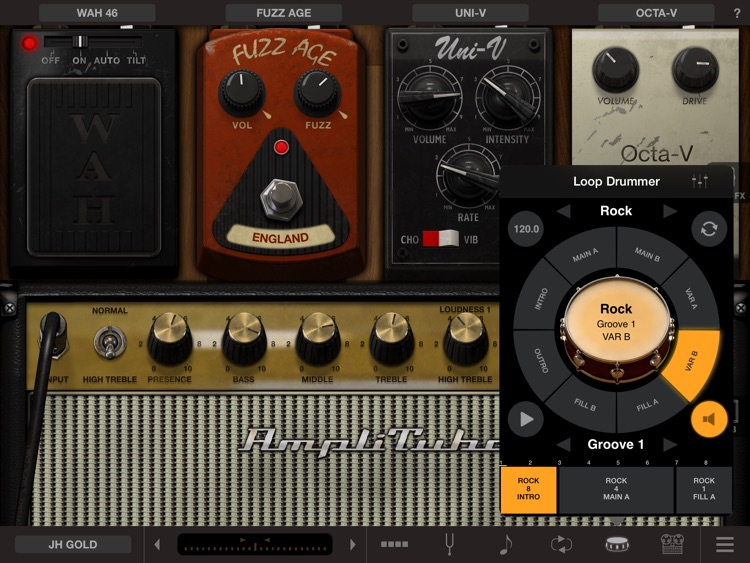Adjust the Octa-V DRIVE knob
750x563 pixels.
pos(695,70)
